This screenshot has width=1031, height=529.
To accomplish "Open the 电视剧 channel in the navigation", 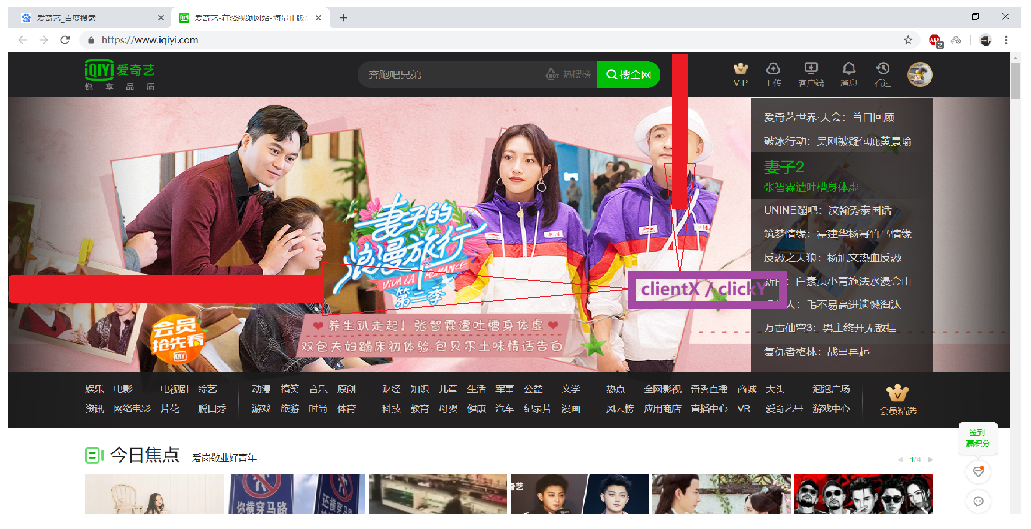I will [x=174, y=389].
